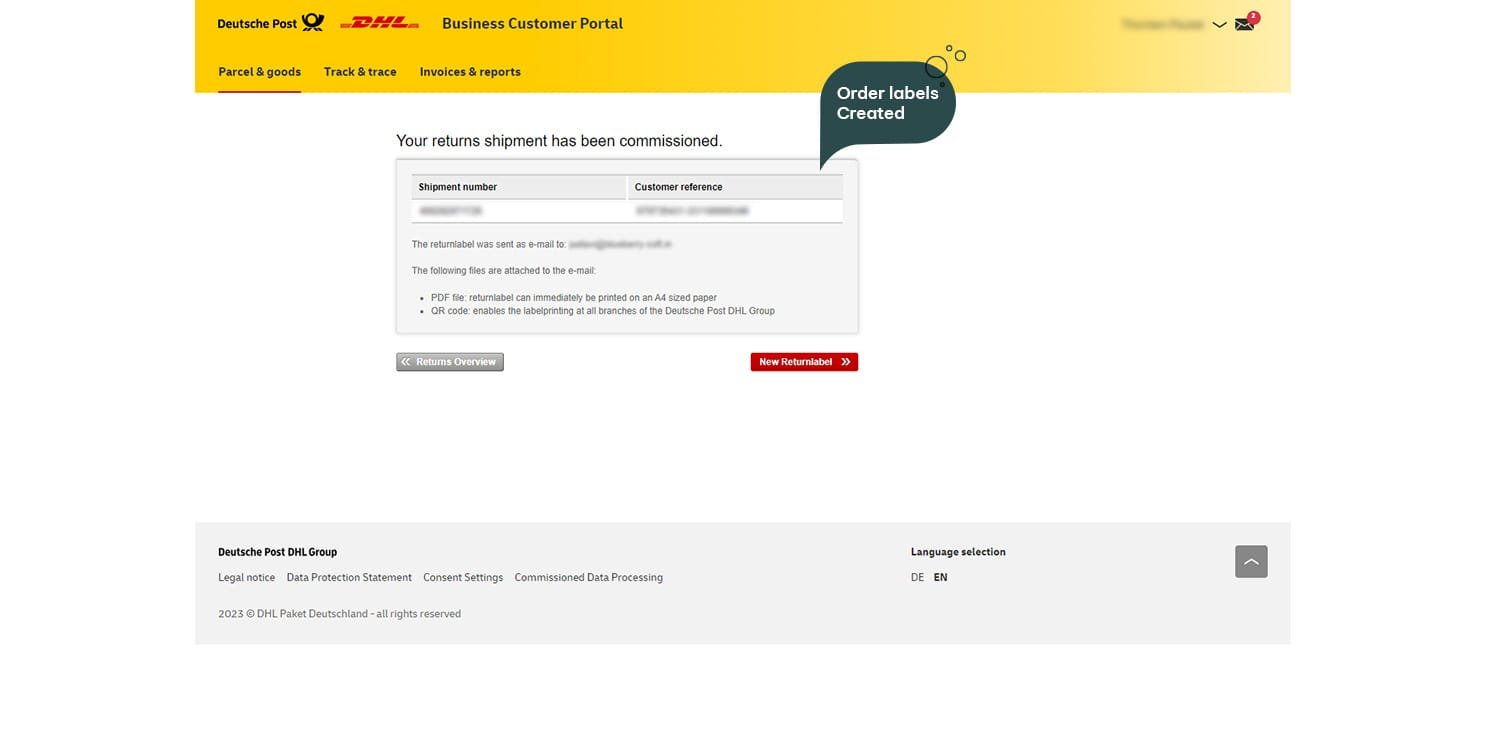
Task: Switch language to DE
Action: click(x=917, y=578)
